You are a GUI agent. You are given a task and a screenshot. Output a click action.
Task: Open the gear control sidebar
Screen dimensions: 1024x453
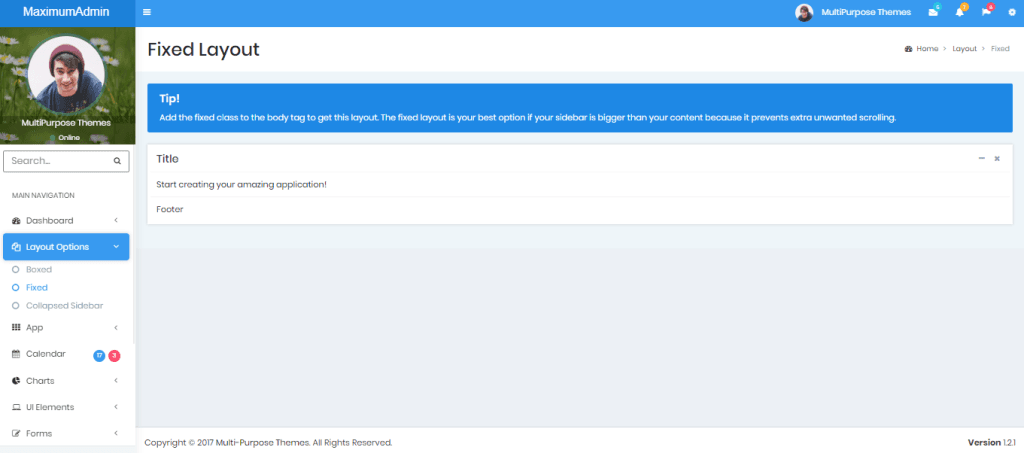(1012, 12)
